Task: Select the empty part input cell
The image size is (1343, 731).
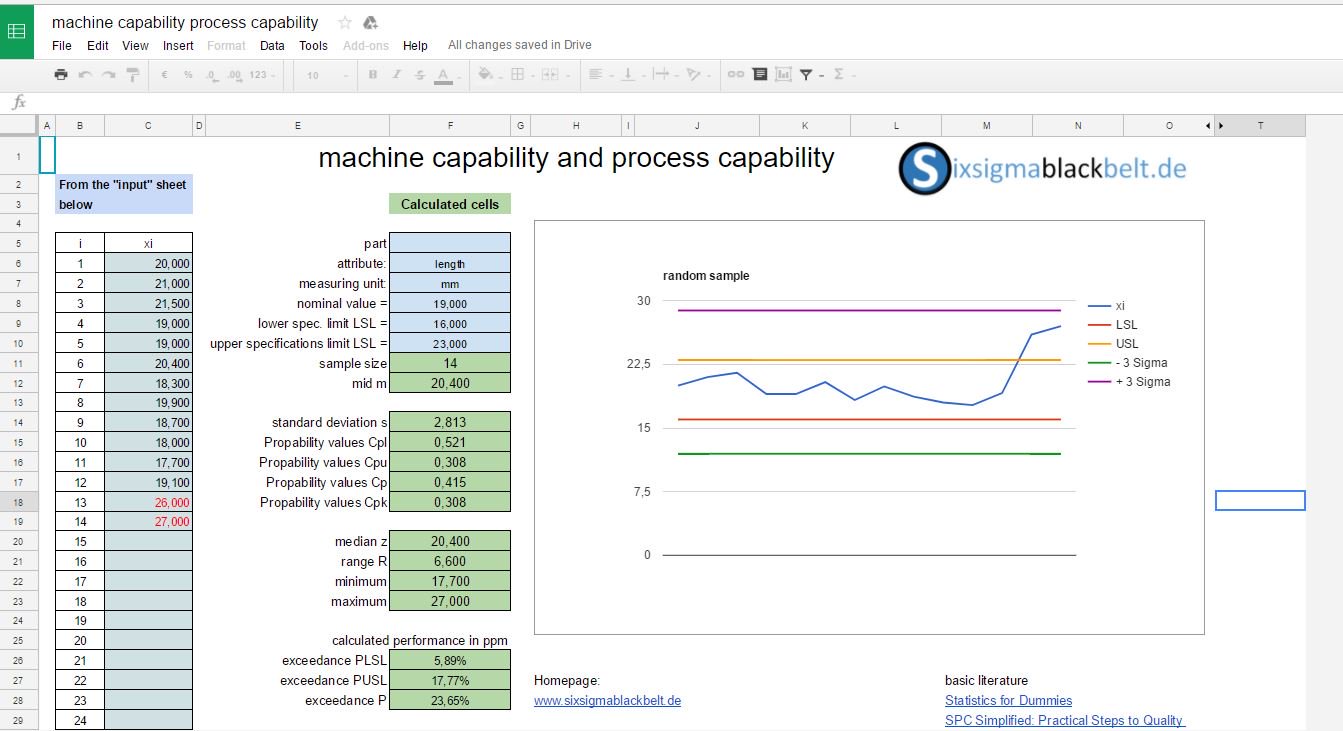Action: [450, 243]
